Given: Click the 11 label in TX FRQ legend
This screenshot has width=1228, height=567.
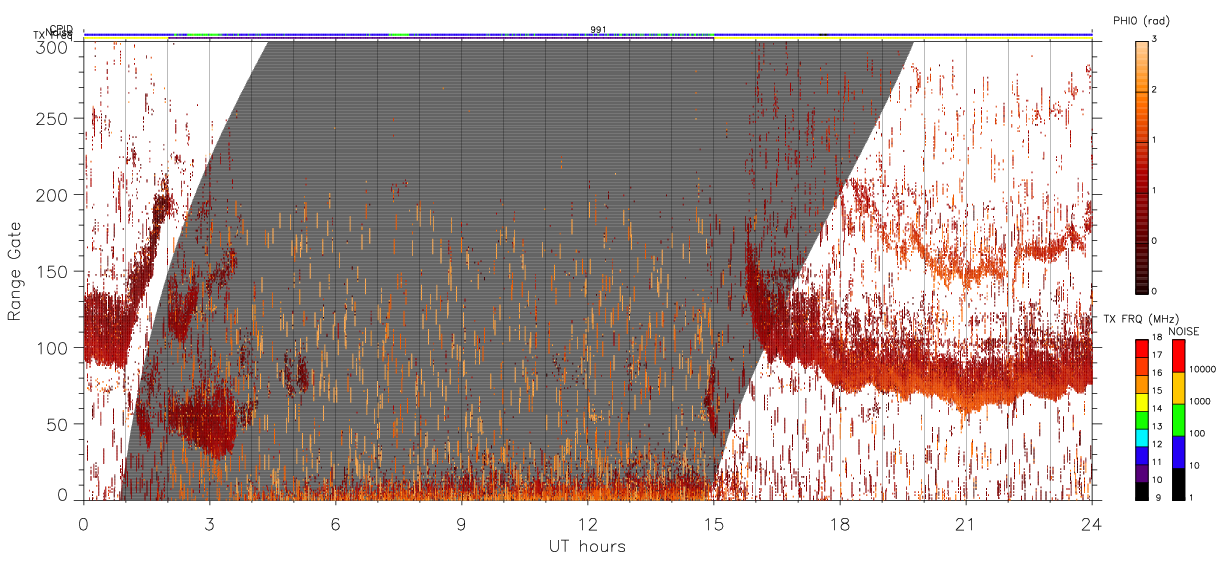Looking at the screenshot, I should tap(1157, 462).
